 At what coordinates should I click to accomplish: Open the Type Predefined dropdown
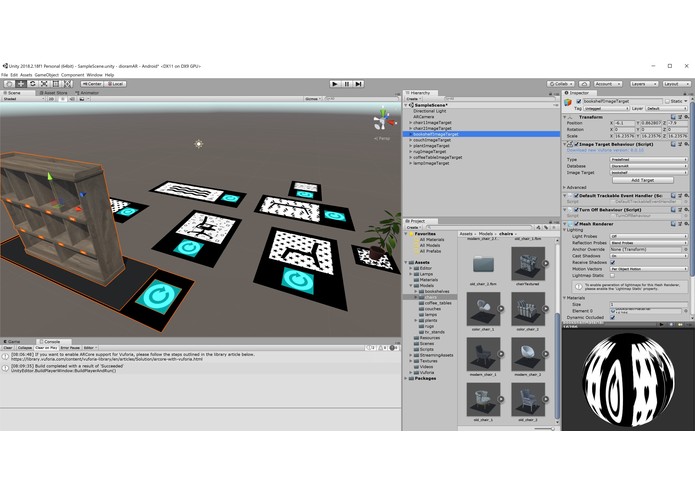[x=649, y=159]
